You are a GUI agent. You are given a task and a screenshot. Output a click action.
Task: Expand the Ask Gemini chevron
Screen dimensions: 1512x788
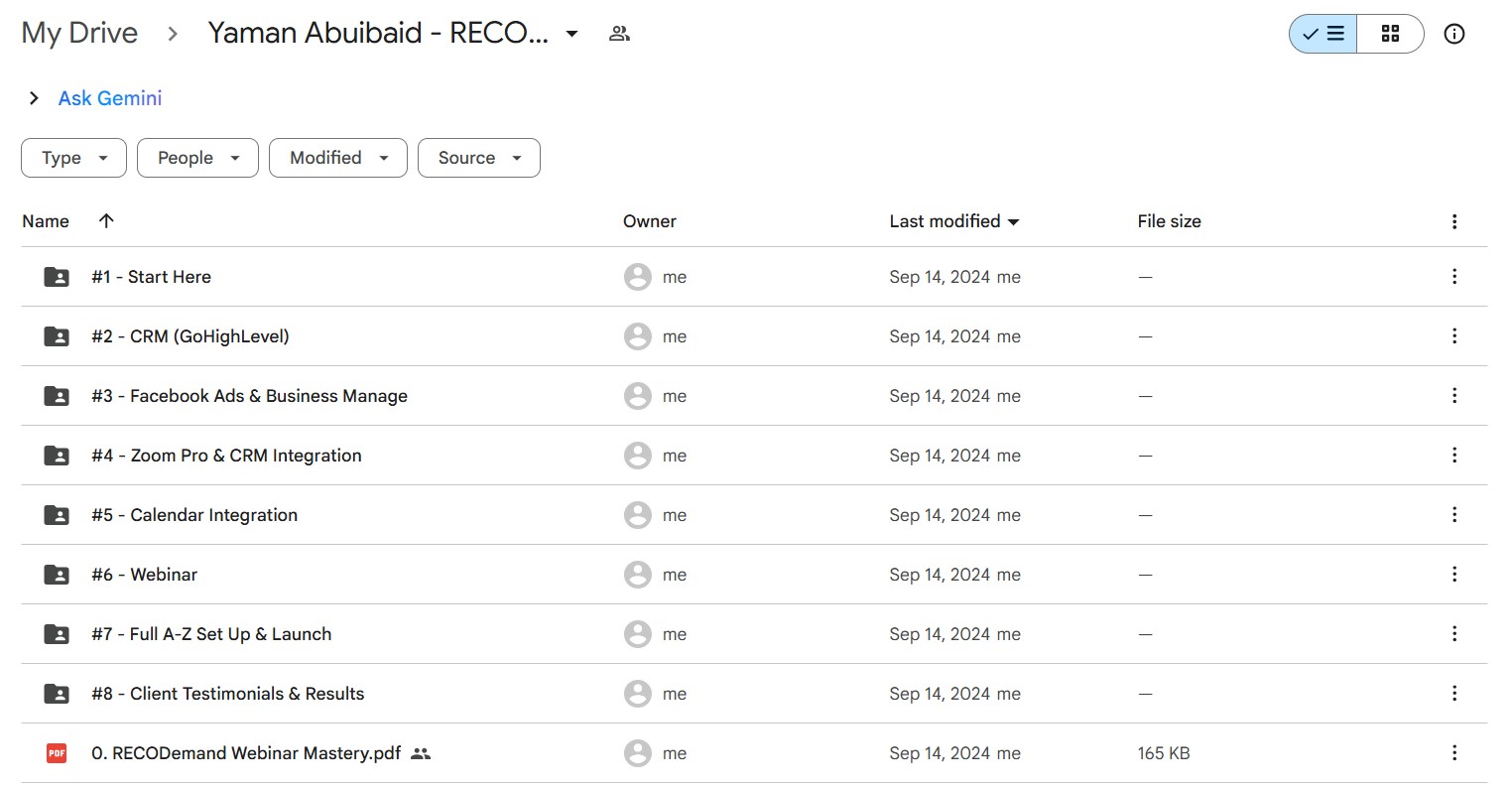click(x=34, y=98)
